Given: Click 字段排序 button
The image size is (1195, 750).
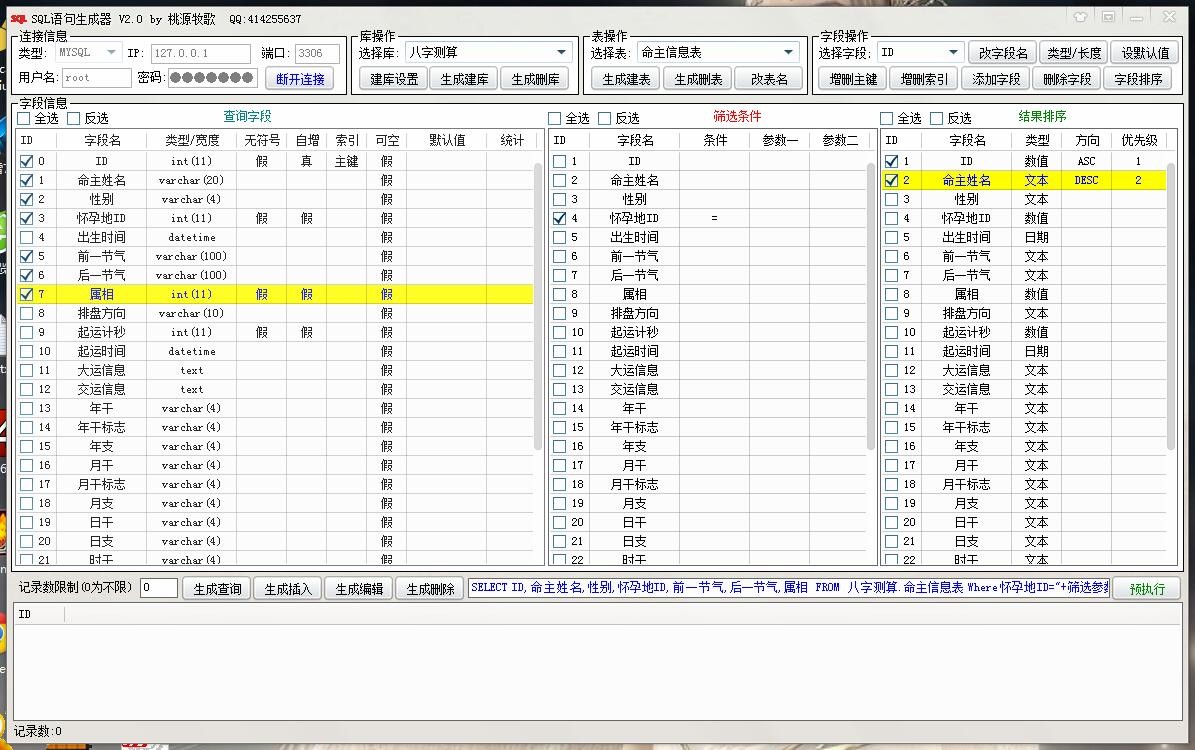Looking at the screenshot, I should tap(1138, 79).
